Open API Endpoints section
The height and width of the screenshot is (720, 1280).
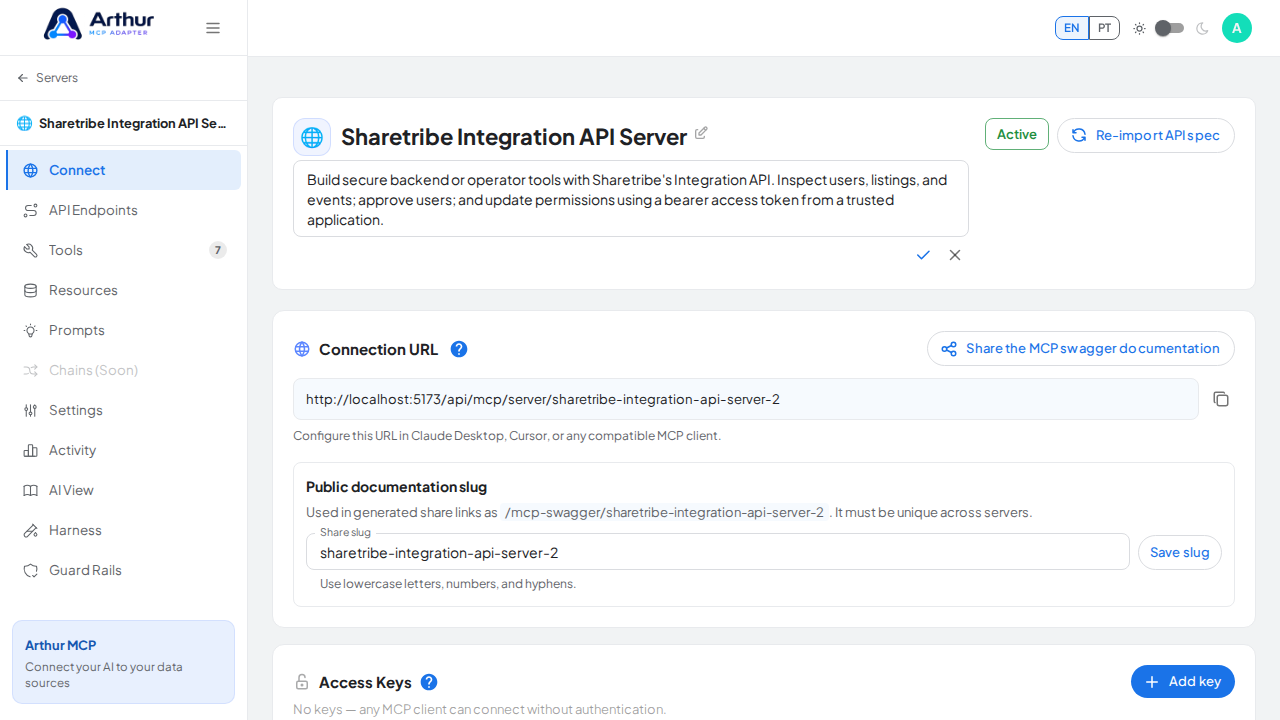[x=123, y=210]
